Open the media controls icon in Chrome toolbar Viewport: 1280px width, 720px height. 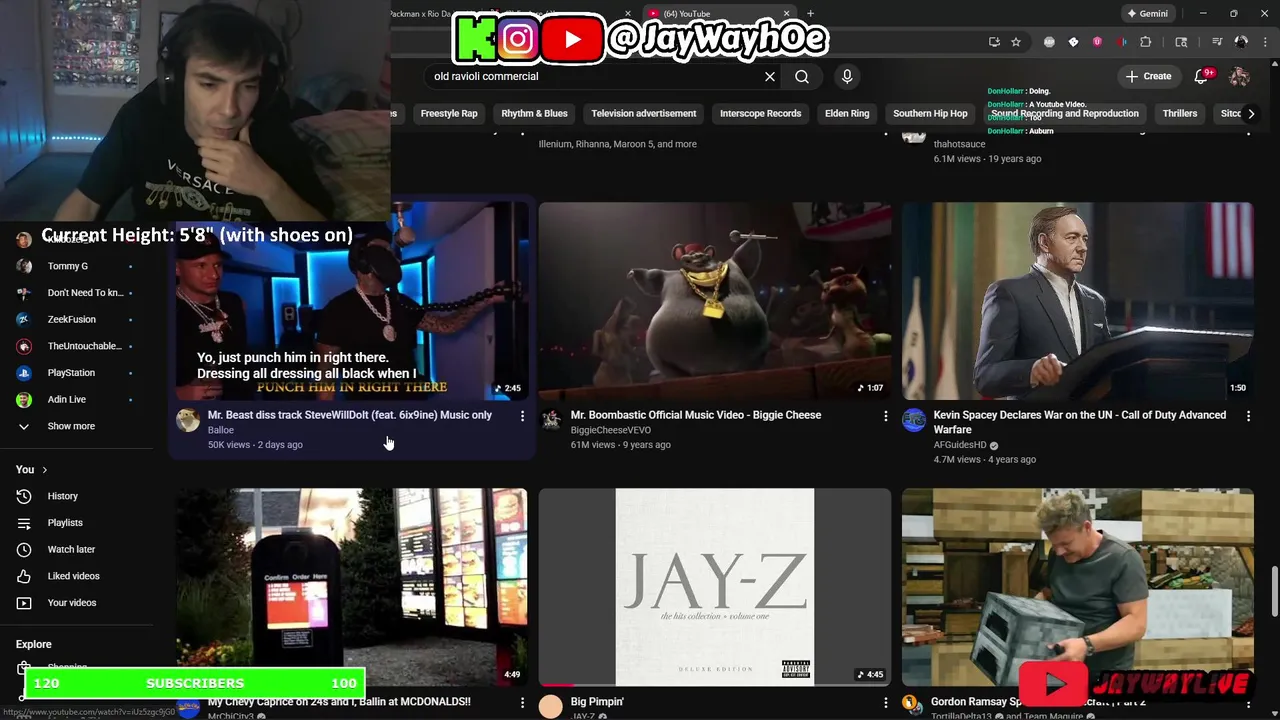click(1217, 42)
